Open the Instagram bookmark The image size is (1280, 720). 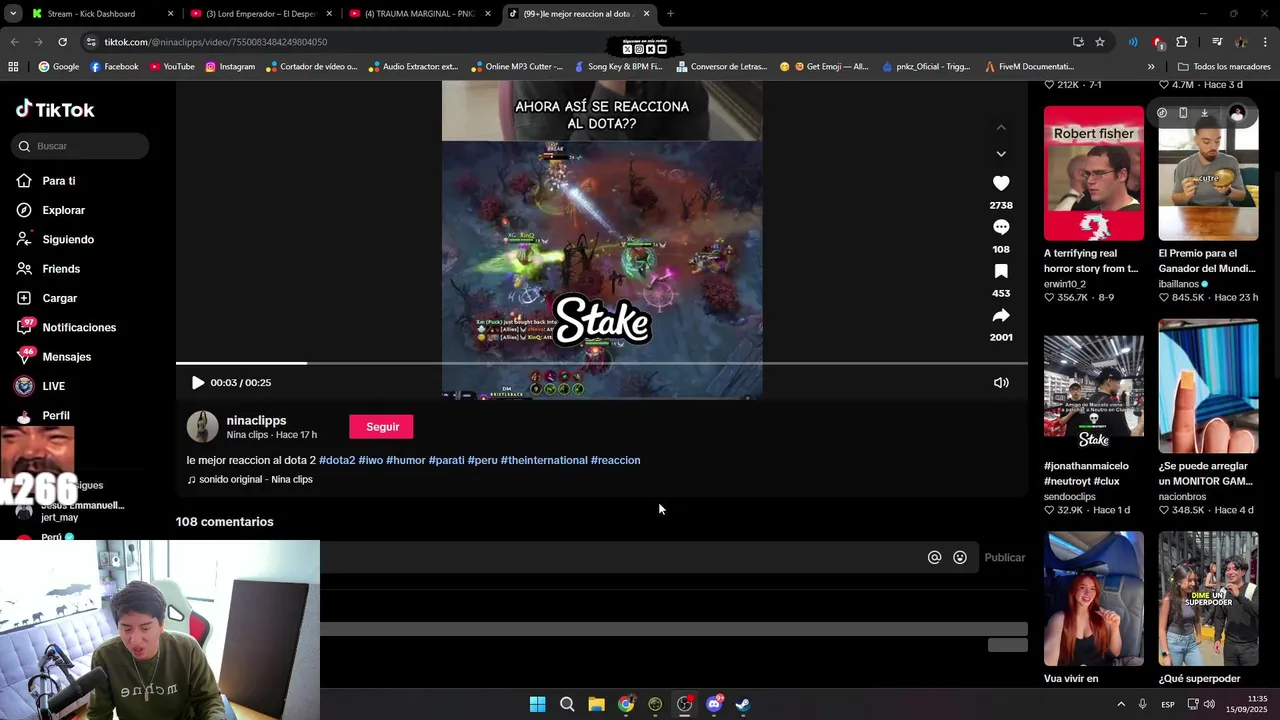pos(230,67)
